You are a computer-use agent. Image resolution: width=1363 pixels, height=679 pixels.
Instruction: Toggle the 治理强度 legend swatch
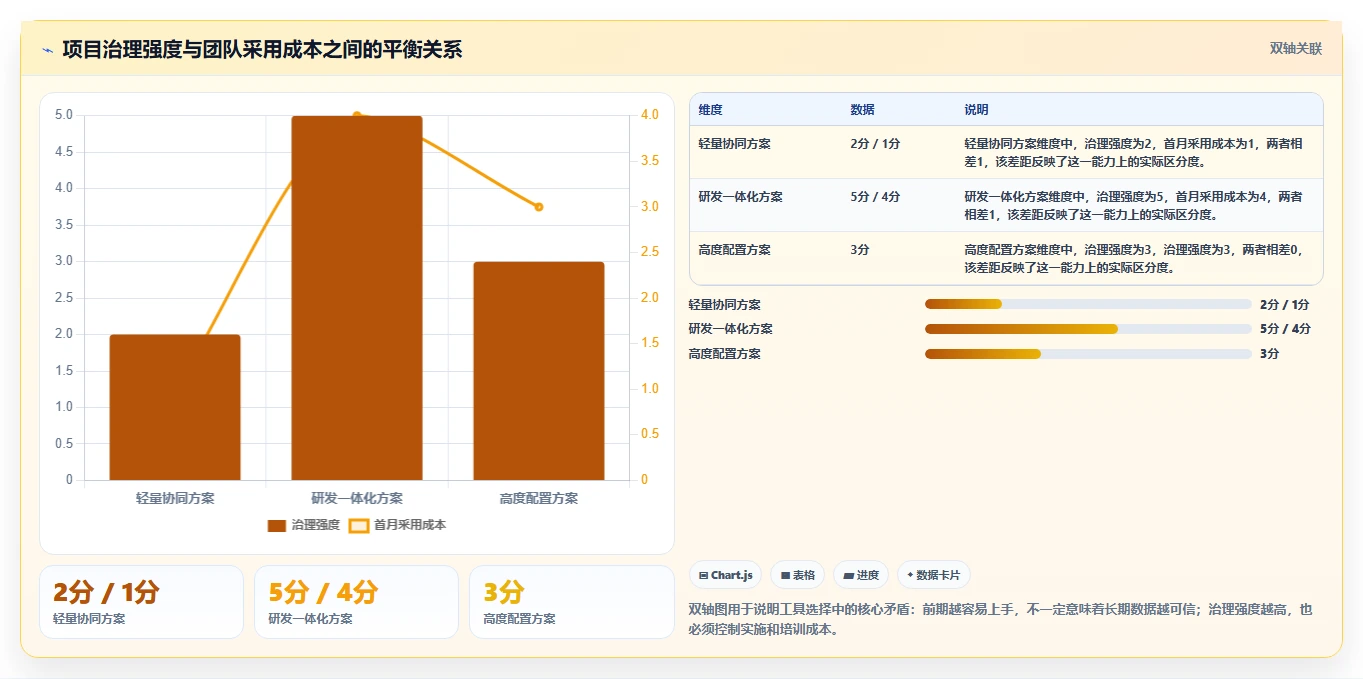277,525
